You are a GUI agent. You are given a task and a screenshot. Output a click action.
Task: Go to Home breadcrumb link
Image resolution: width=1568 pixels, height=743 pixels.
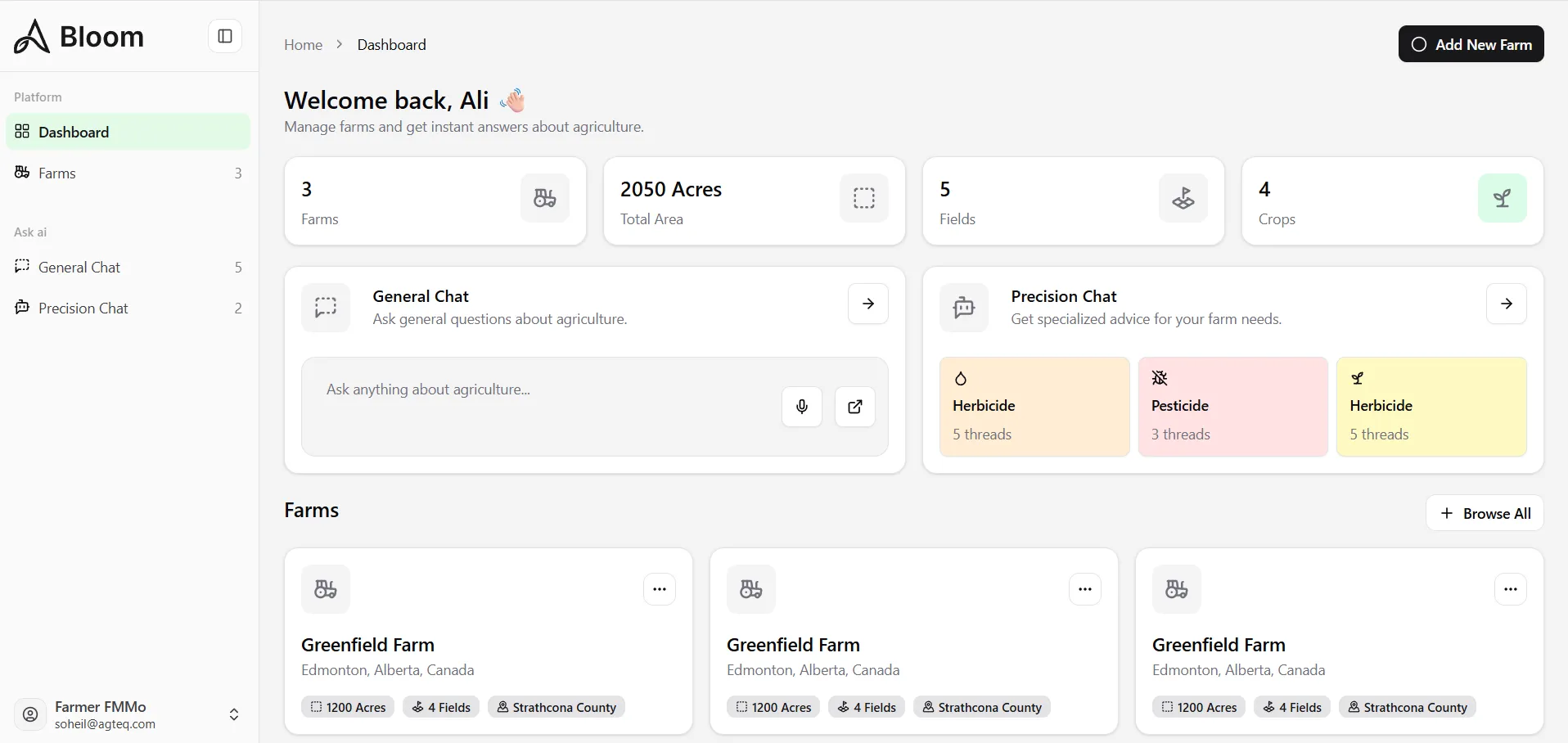(x=303, y=45)
